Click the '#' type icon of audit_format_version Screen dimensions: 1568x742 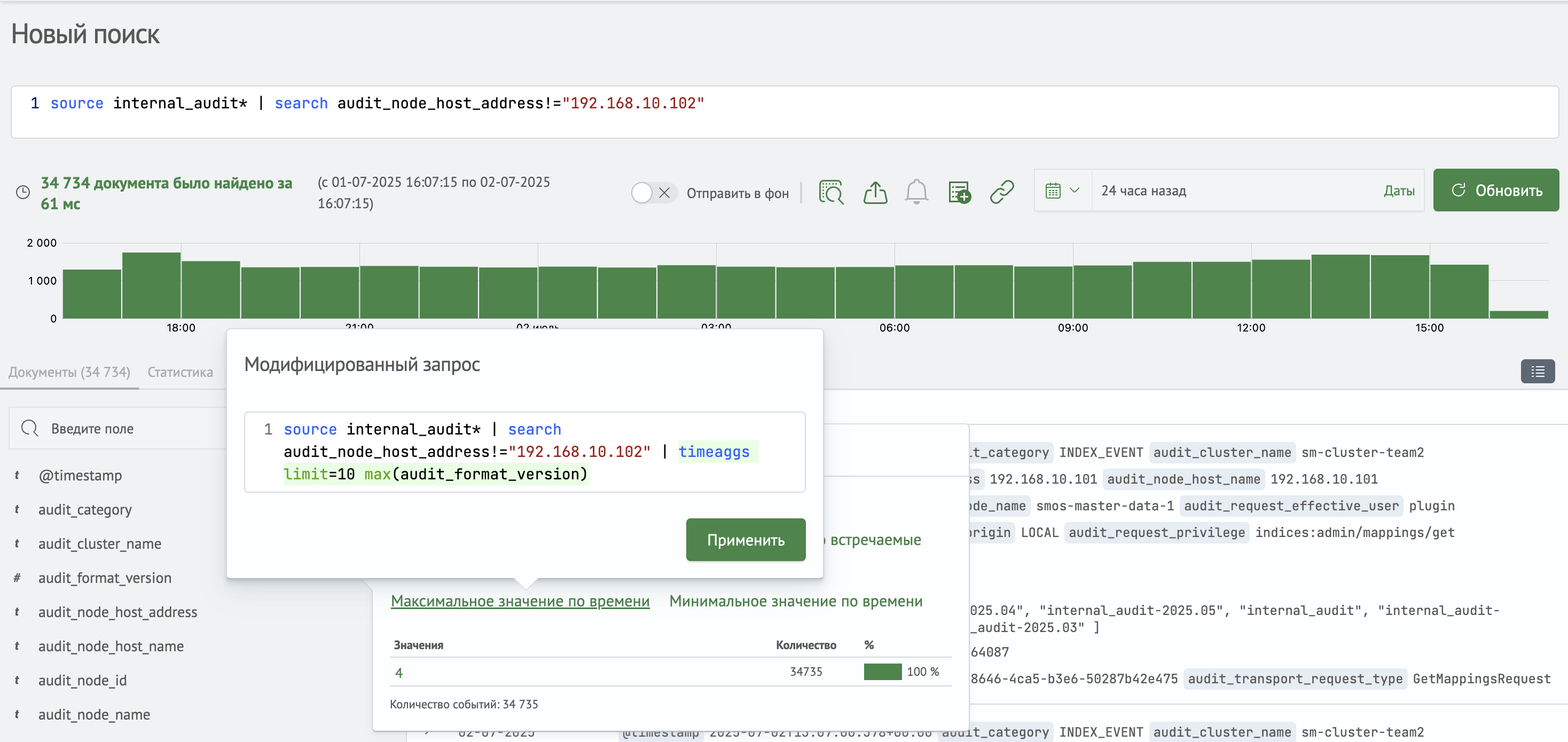(x=17, y=577)
